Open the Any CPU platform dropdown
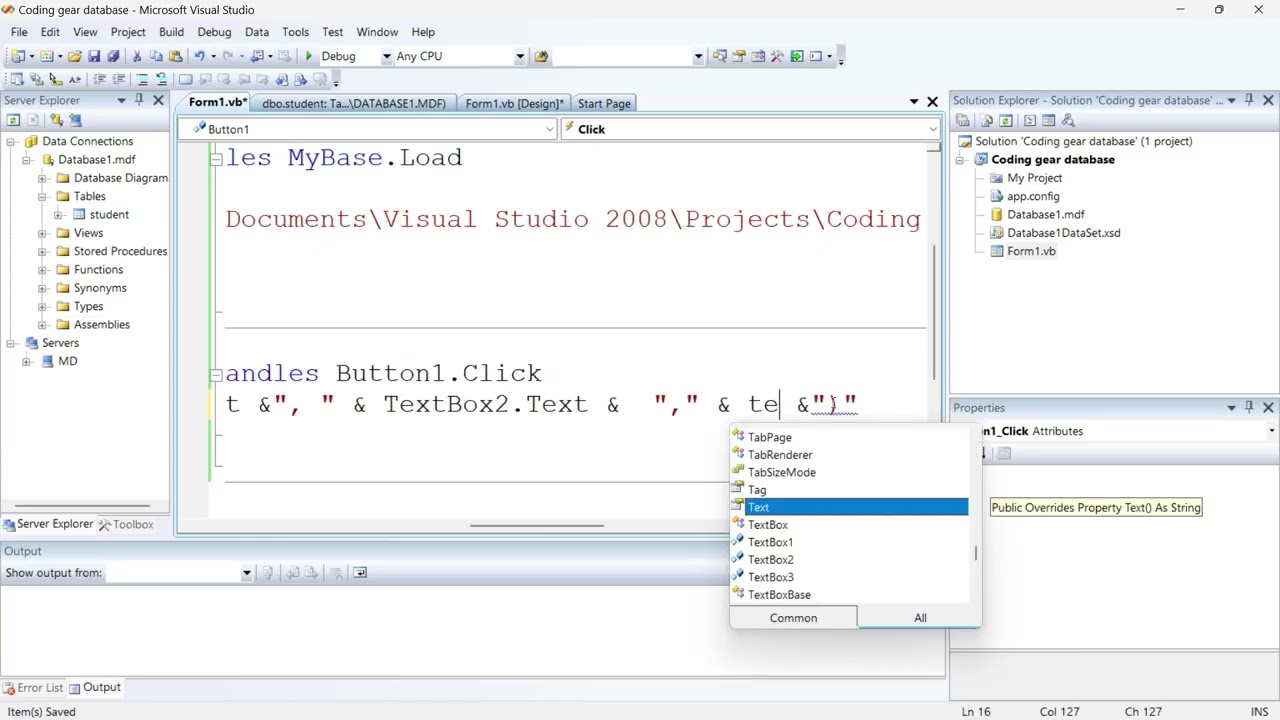 520,56
